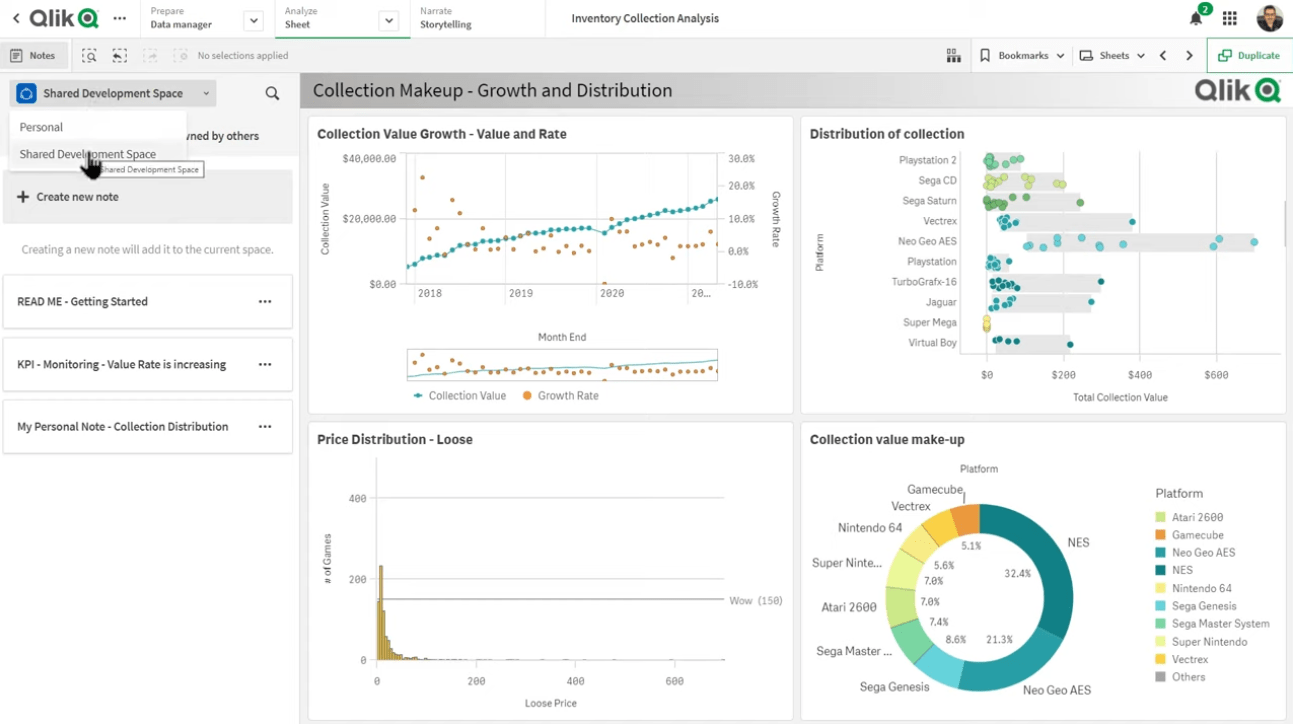Click the Gamecube swatch in Platform legend

[1160, 535]
